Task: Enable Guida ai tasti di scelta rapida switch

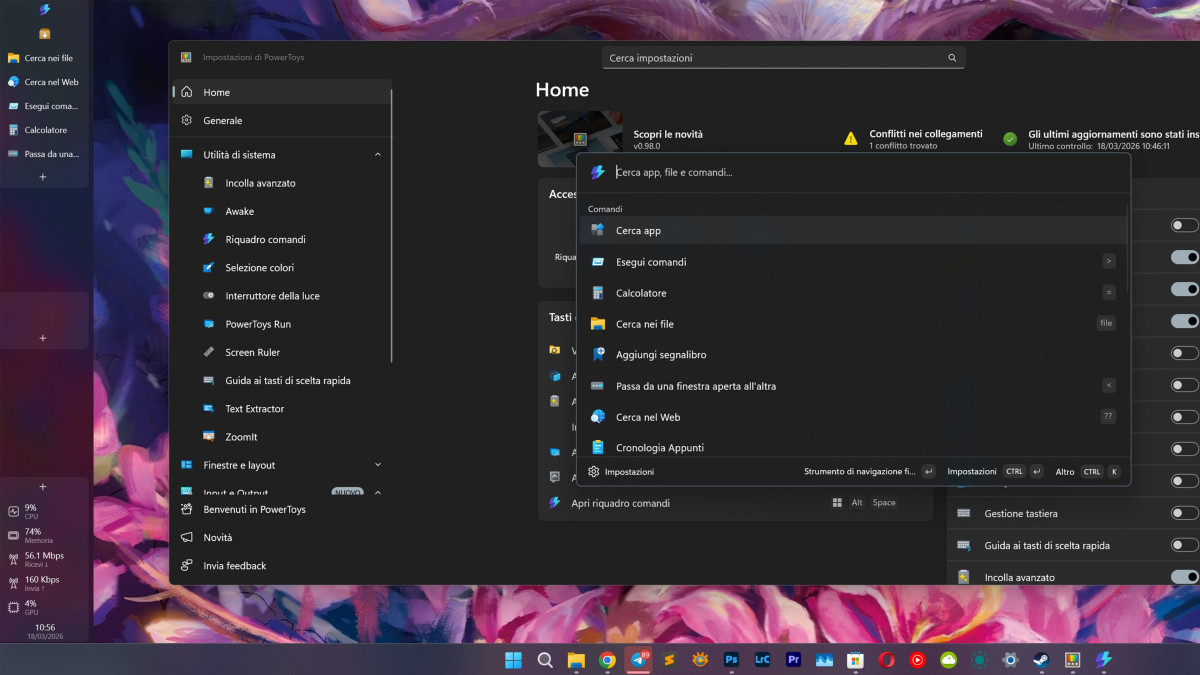Action: point(1184,545)
